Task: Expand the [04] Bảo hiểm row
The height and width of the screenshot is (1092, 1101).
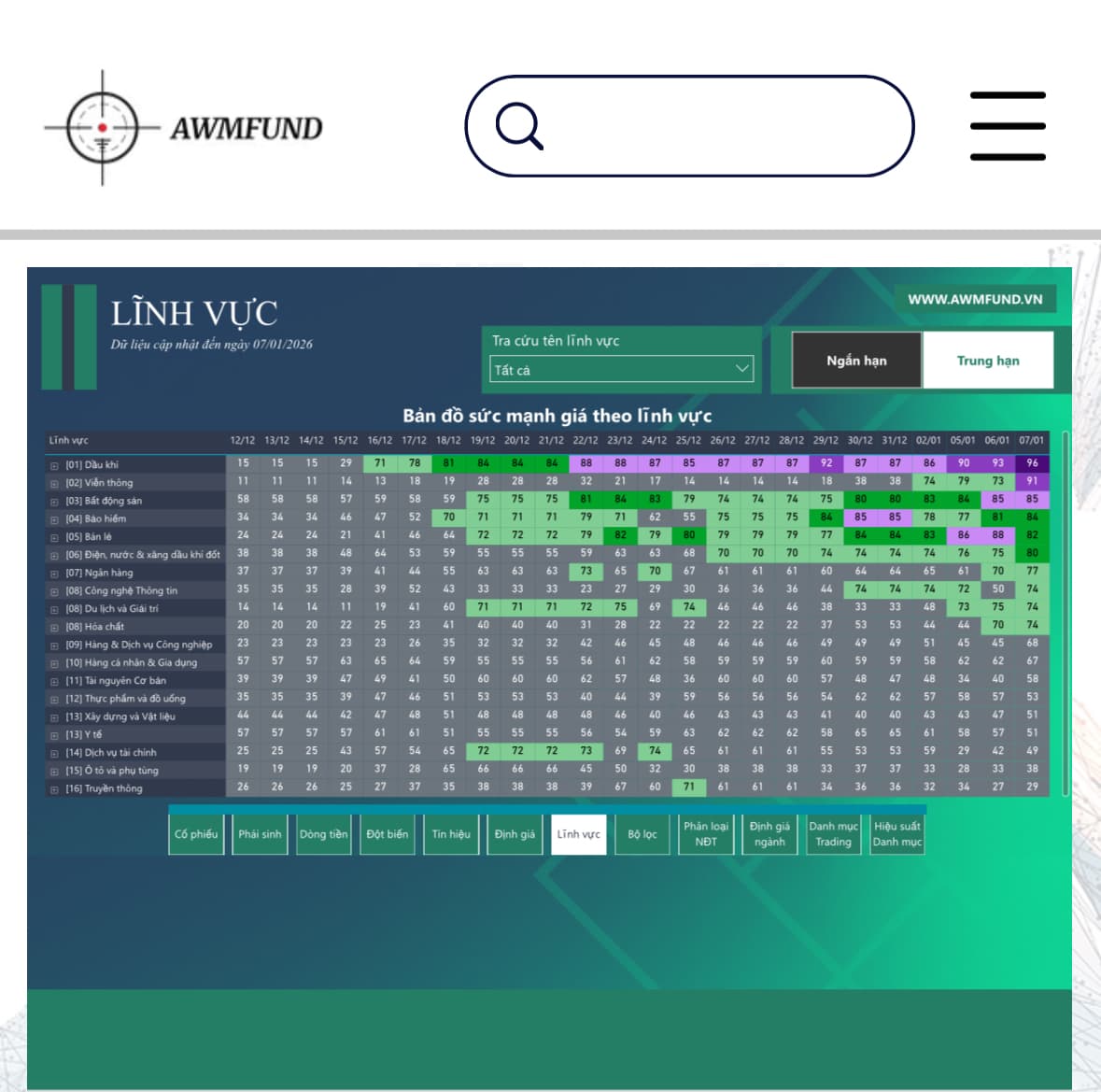Action: pos(54,519)
